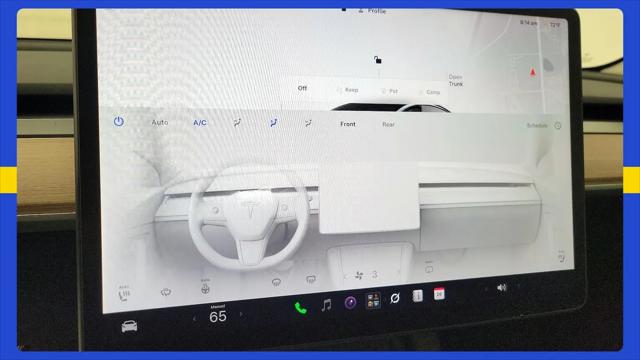Tap the outside temperature reading
This screenshot has width=640, height=360.
tap(555, 25)
